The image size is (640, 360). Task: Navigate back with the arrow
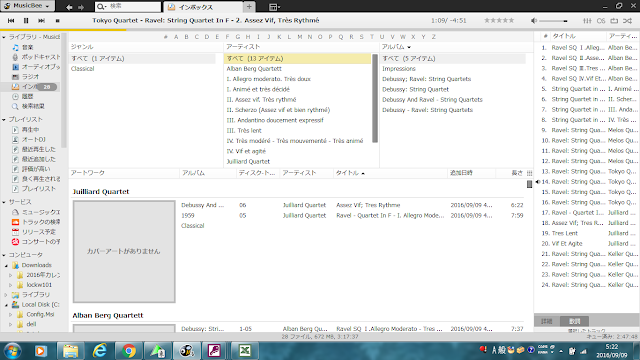69,7
